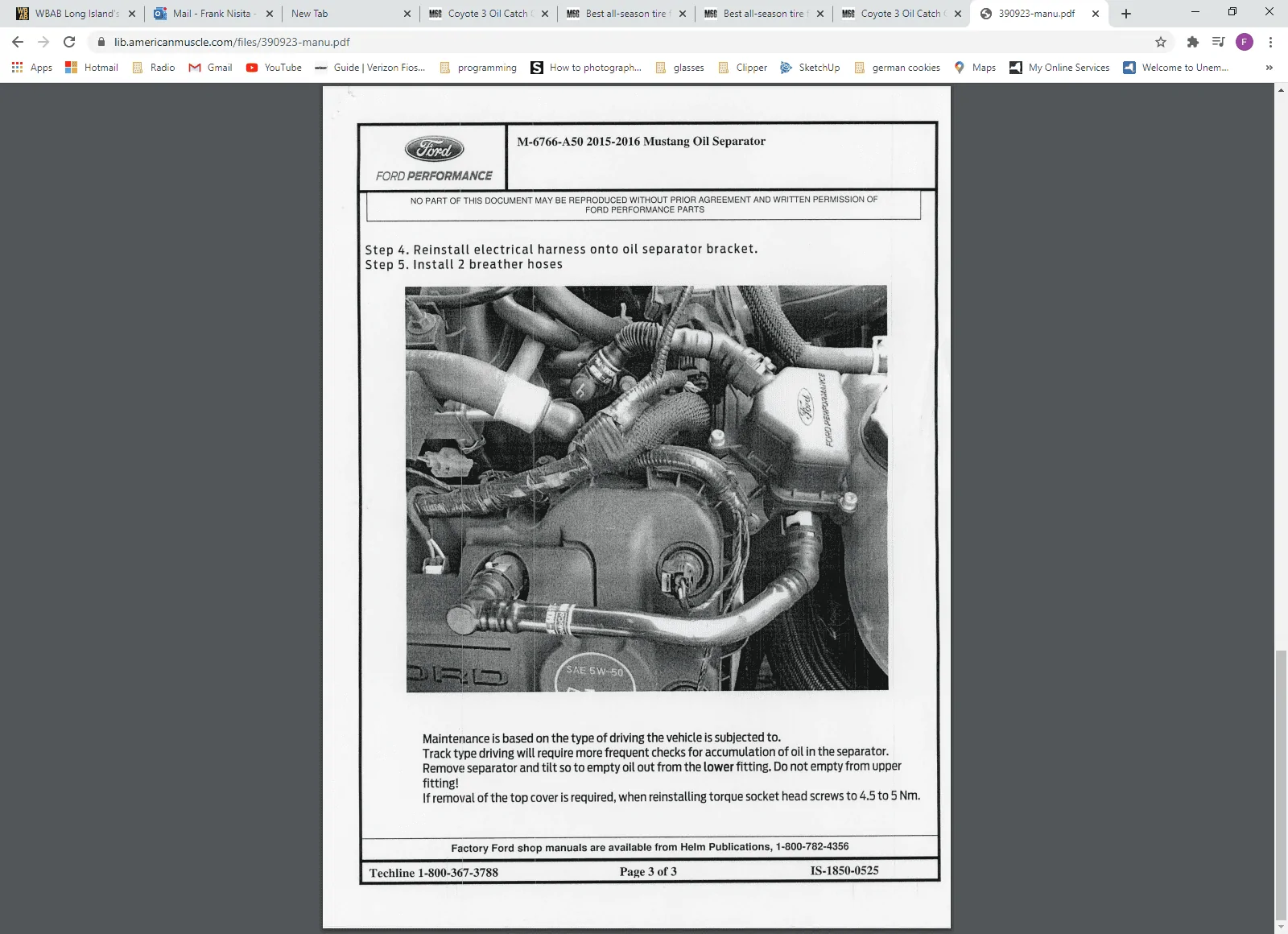Open the Radio bookmarks folder
This screenshot has height=934, width=1288.
(154, 68)
